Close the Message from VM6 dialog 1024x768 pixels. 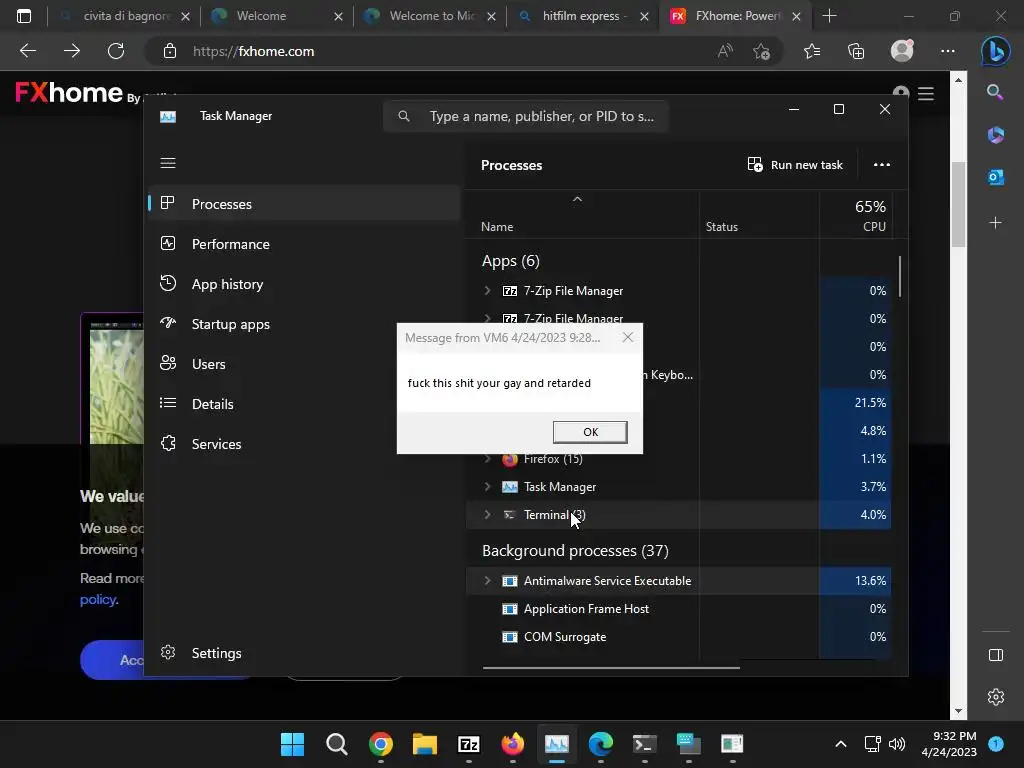(x=628, y=337)
